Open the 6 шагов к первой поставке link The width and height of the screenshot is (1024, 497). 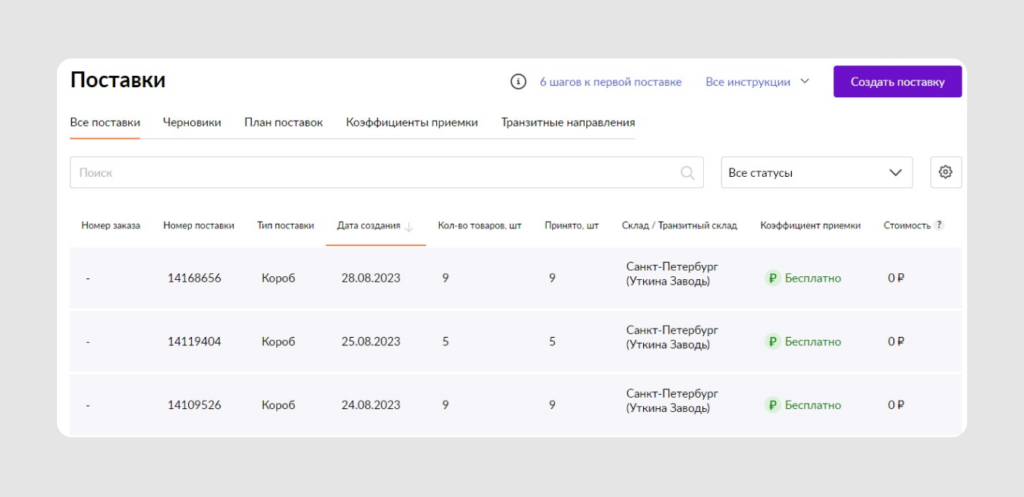pyautogui.click(x=610, y=82)
